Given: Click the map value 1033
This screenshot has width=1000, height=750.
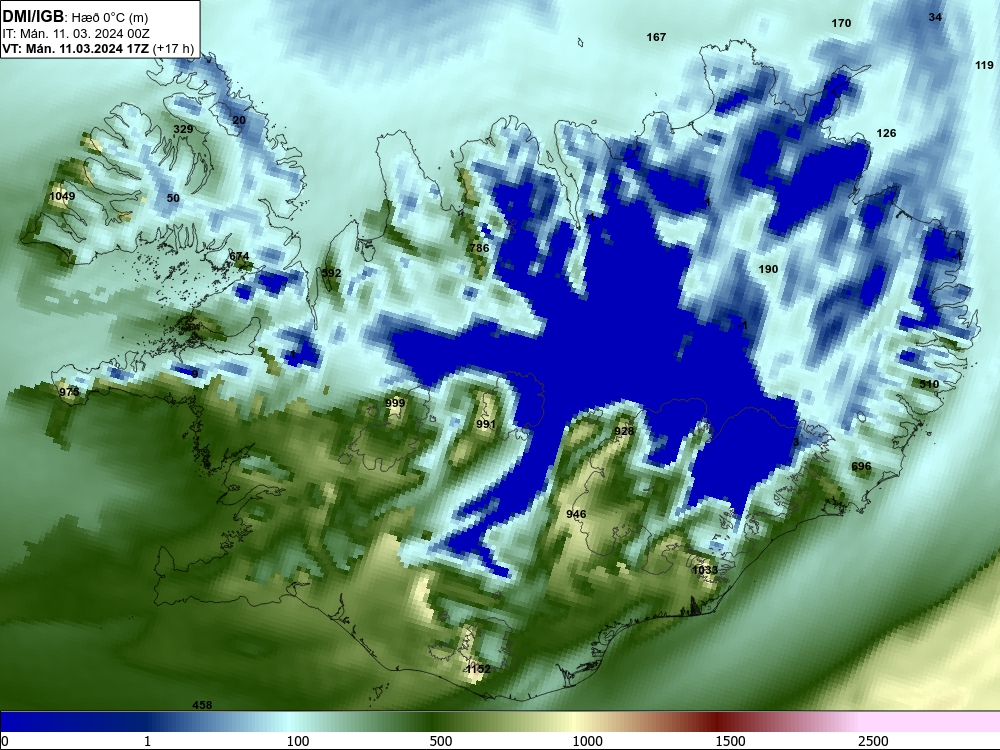Looking at the screenshot, I should (705, 570).
